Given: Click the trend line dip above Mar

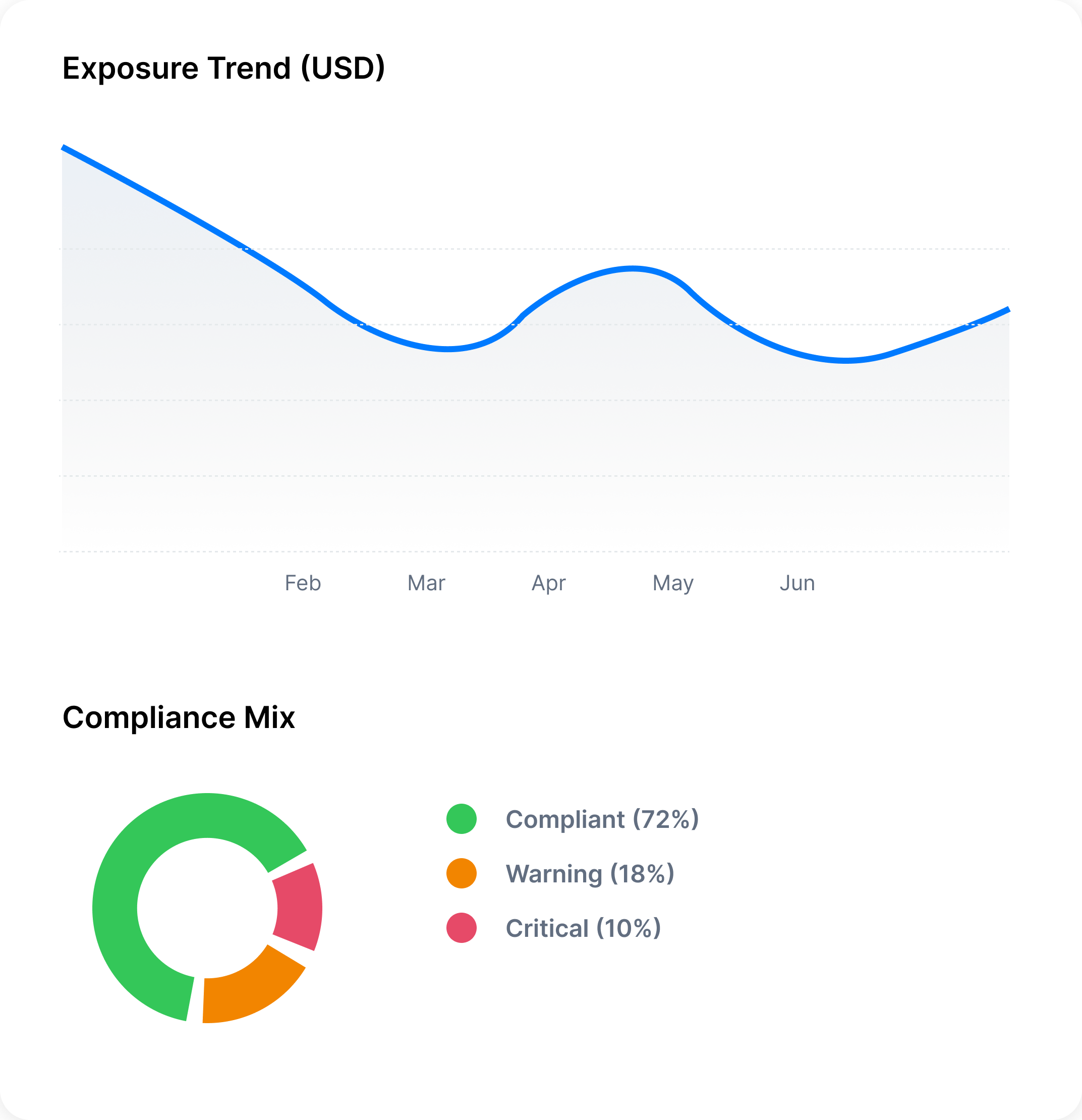Looking at the screenshot, I should coord(448,349).
